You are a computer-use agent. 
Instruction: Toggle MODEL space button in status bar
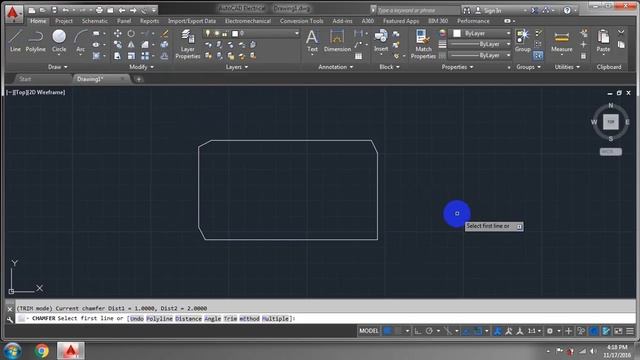369,331
